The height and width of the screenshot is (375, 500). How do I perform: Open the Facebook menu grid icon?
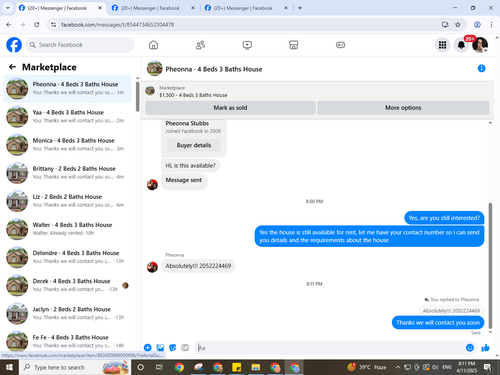pyautogui.click(x=442, y=45)
